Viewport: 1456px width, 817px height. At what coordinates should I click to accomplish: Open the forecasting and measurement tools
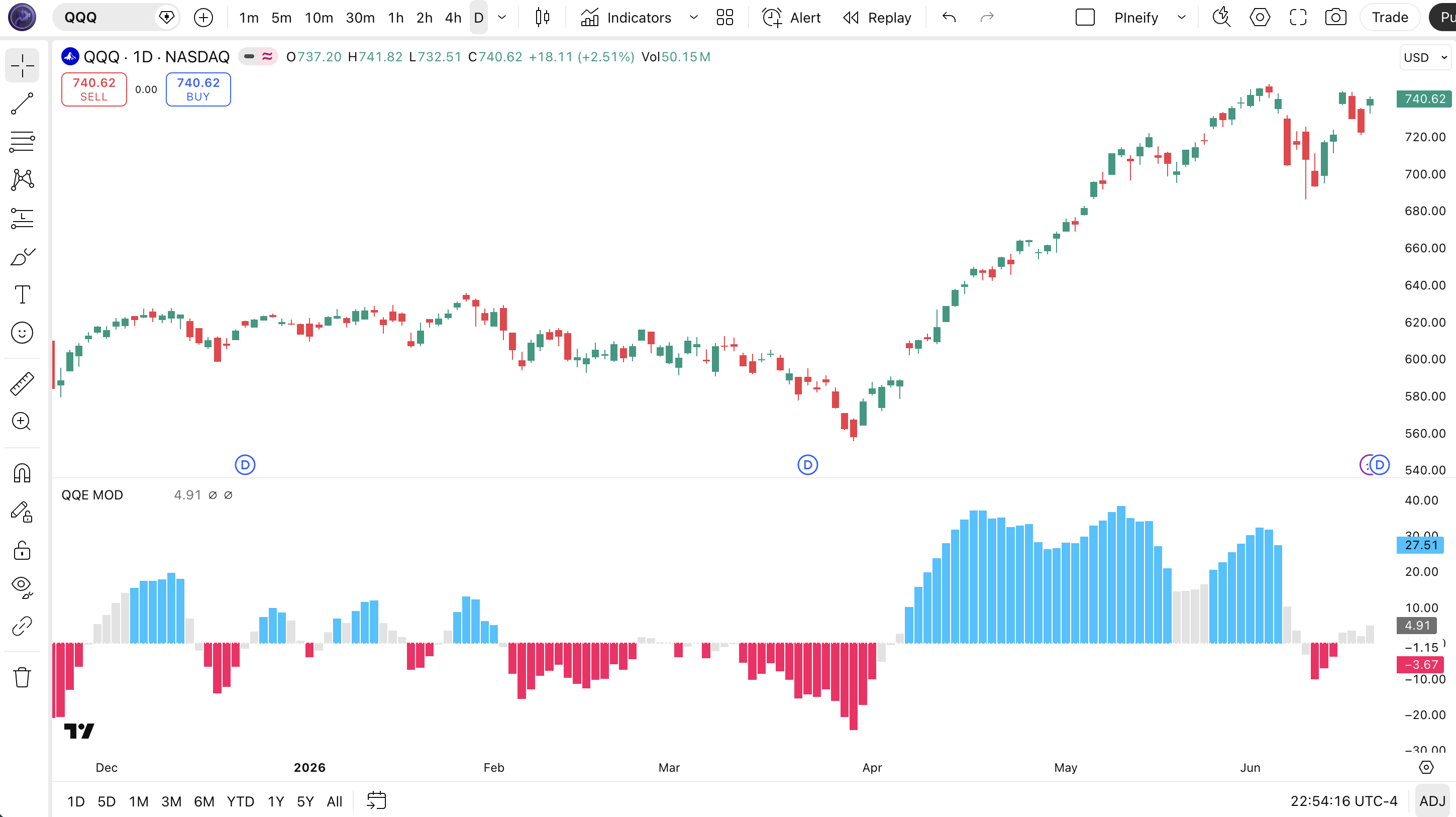22,218
